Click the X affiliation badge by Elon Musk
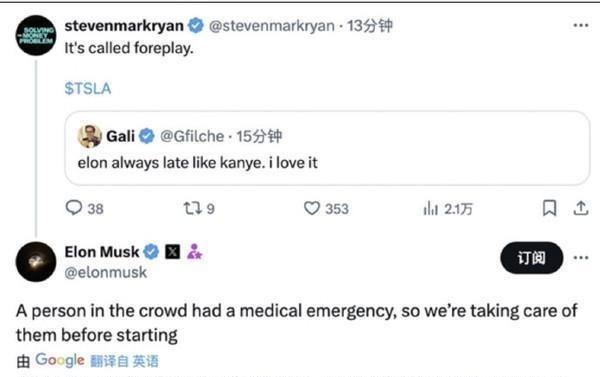 click(x=172, y=252)
